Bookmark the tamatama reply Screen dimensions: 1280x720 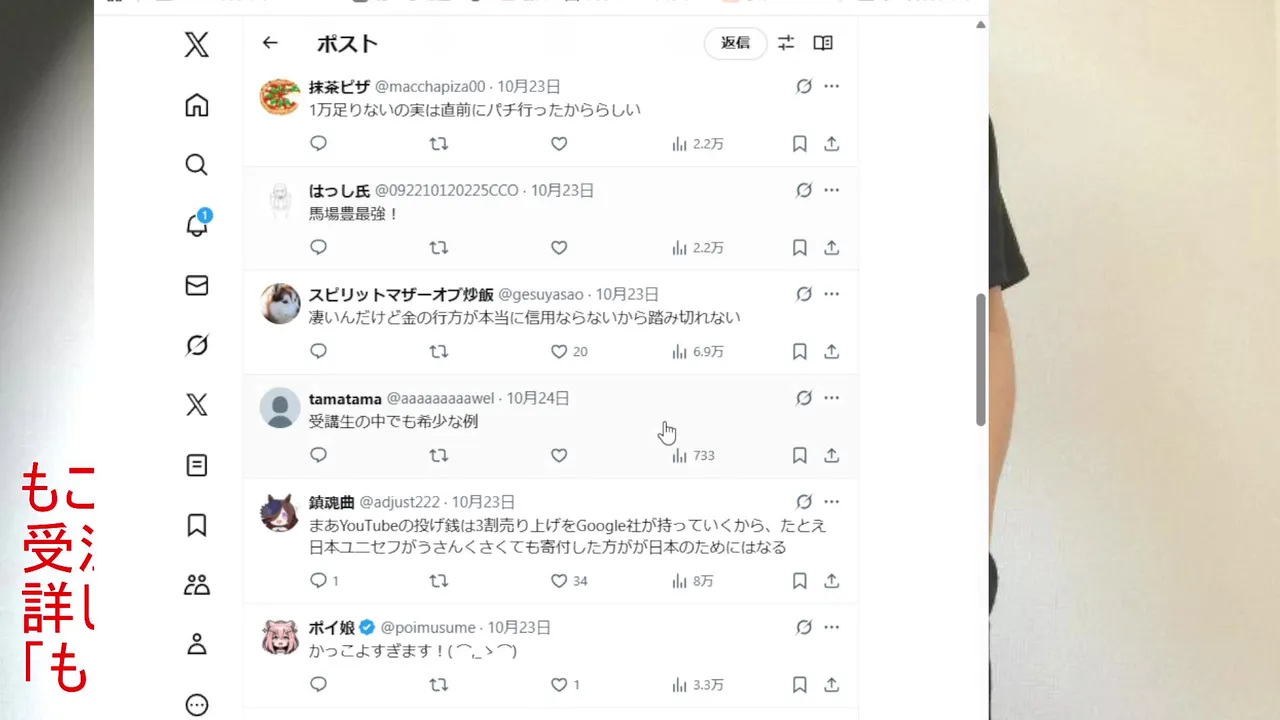pyautogui.click(x=800, y=456)
